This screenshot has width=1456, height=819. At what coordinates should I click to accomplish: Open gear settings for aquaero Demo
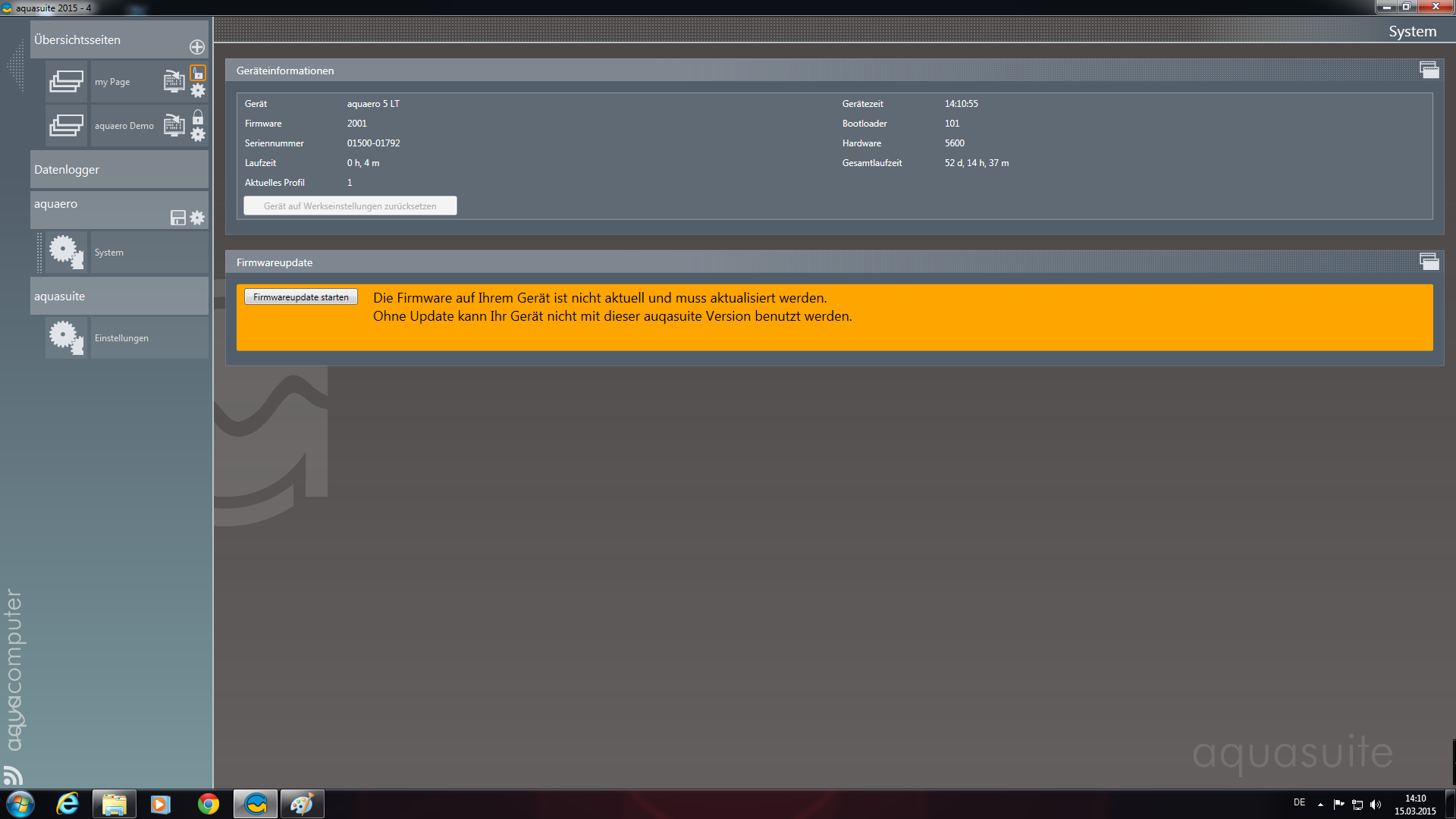(x=198, y=135)
